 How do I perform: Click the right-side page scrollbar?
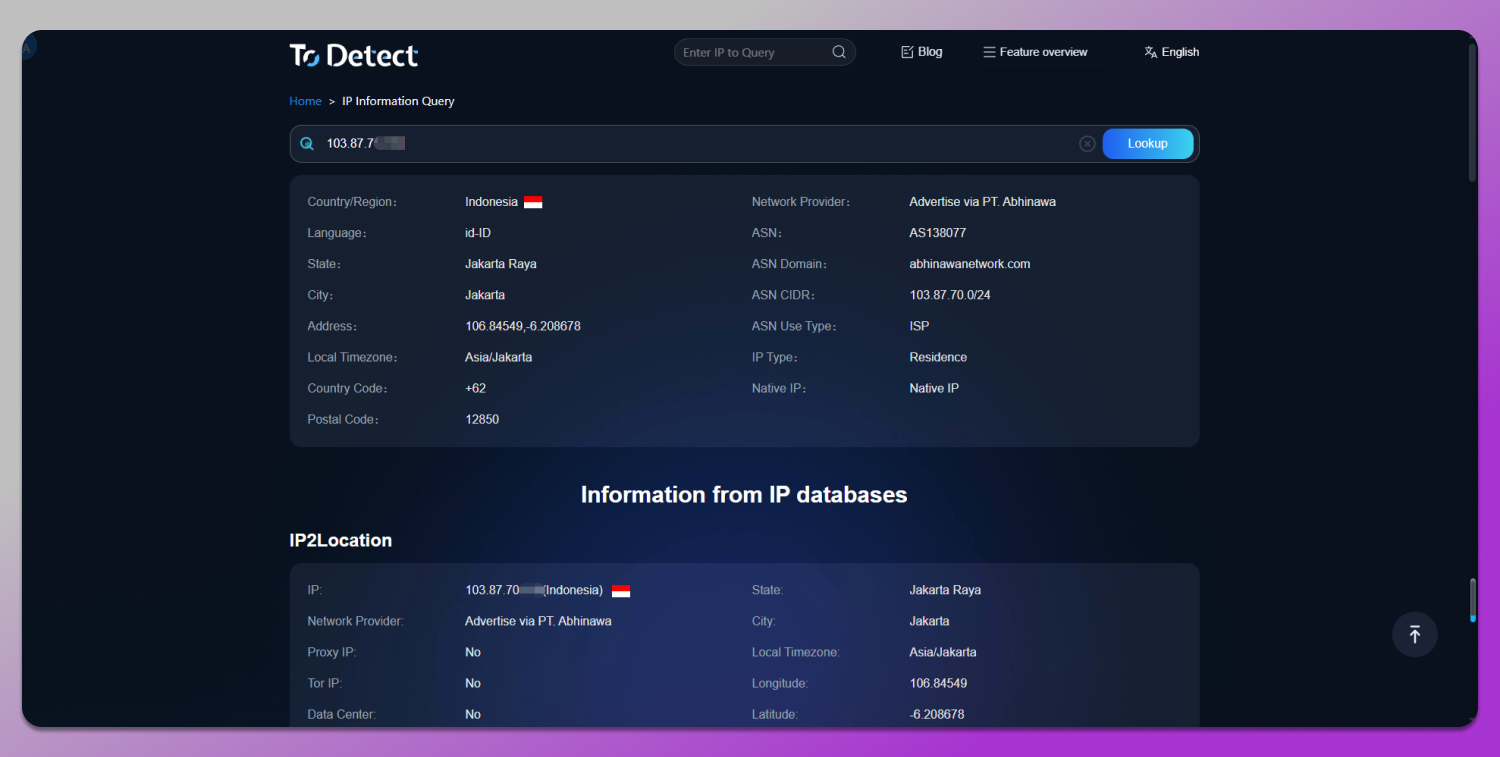click(1471, 600)
